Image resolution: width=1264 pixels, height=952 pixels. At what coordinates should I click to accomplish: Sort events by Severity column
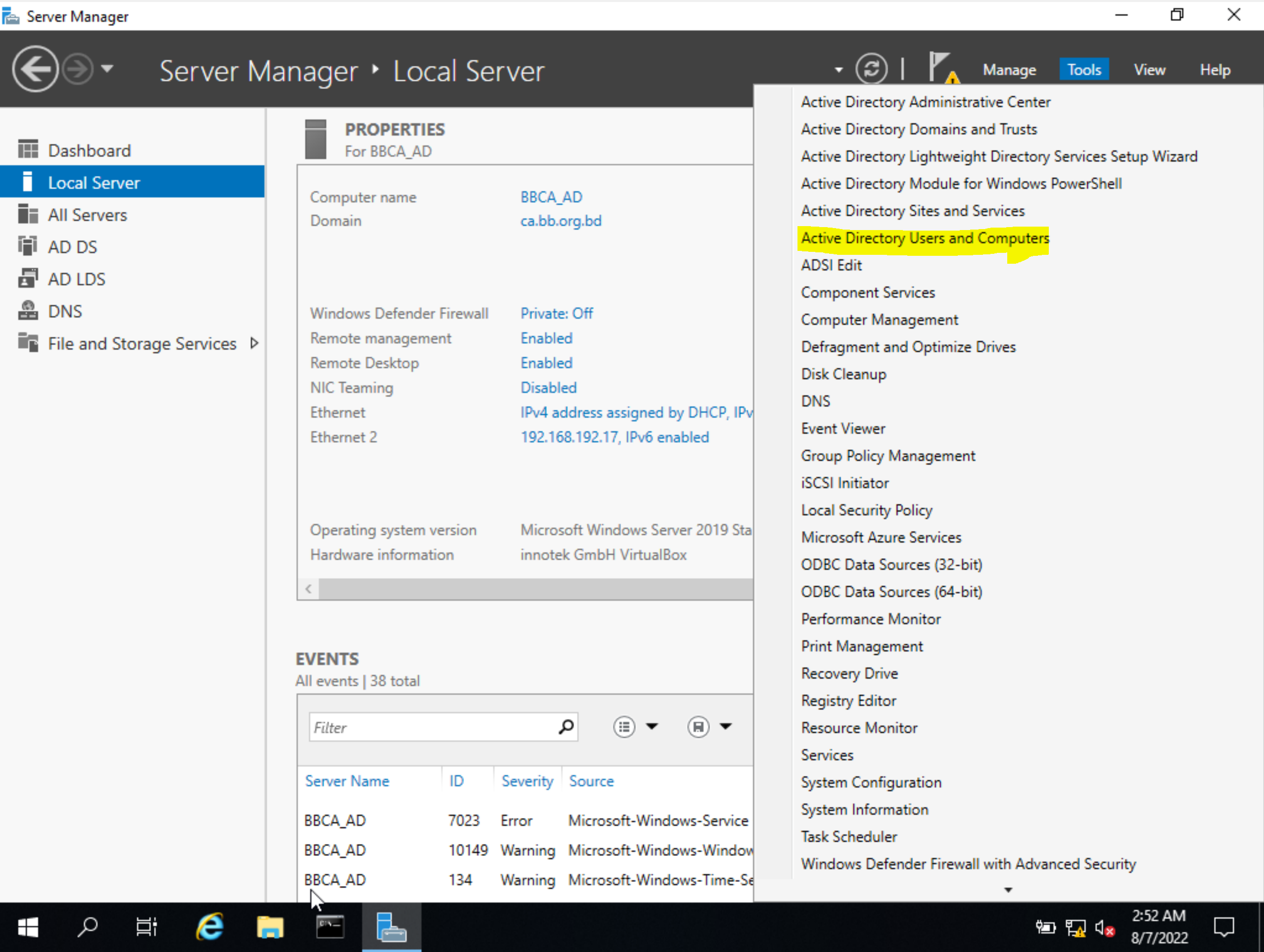click(x=527, y=781)
